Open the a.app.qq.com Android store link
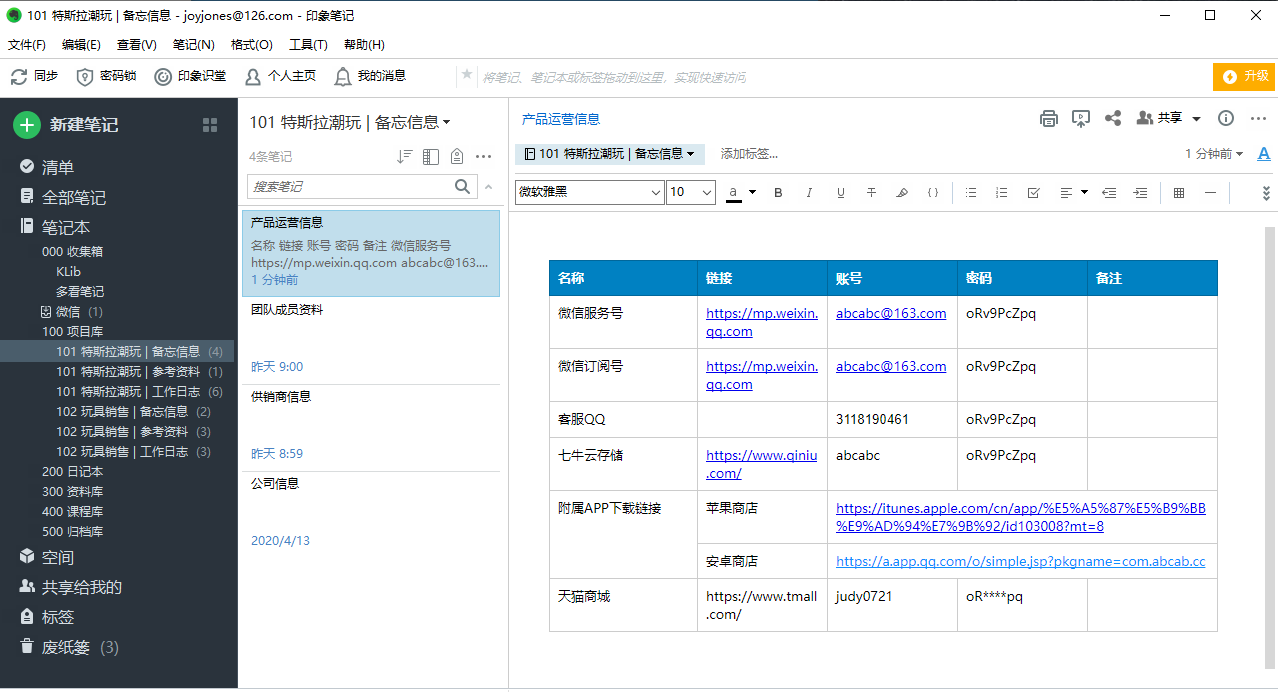This screenshot has width=1278, height=692. pyautogui.click(x=1021, y=562)
